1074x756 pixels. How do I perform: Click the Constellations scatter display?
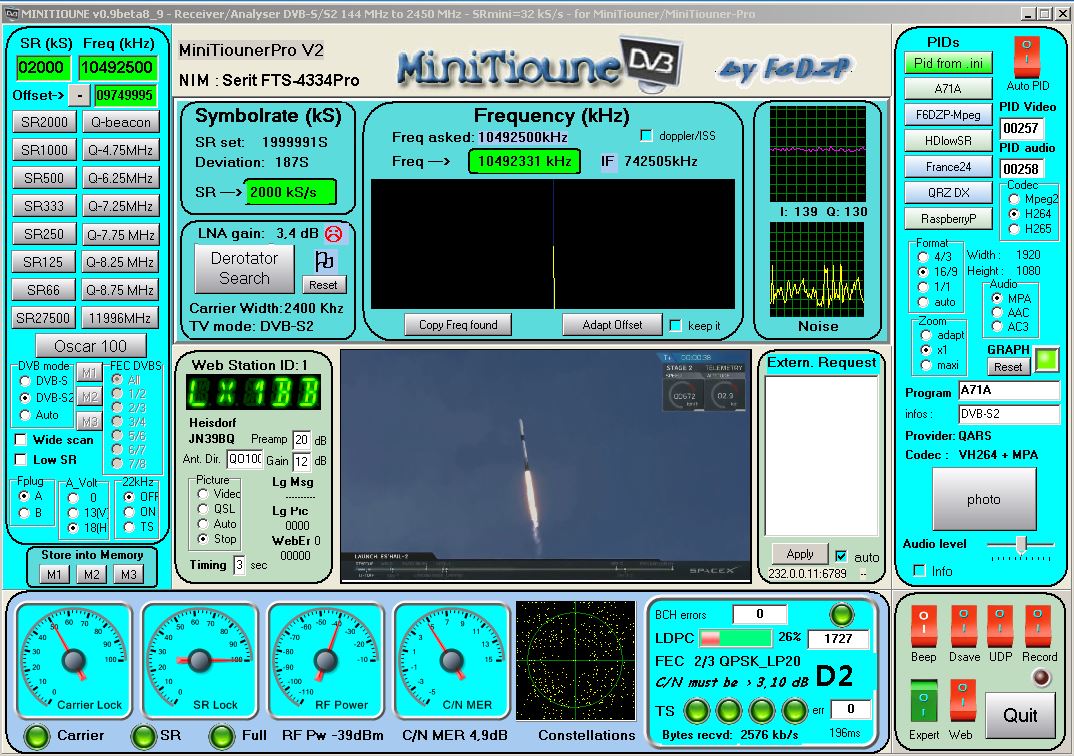pos(575,661)
